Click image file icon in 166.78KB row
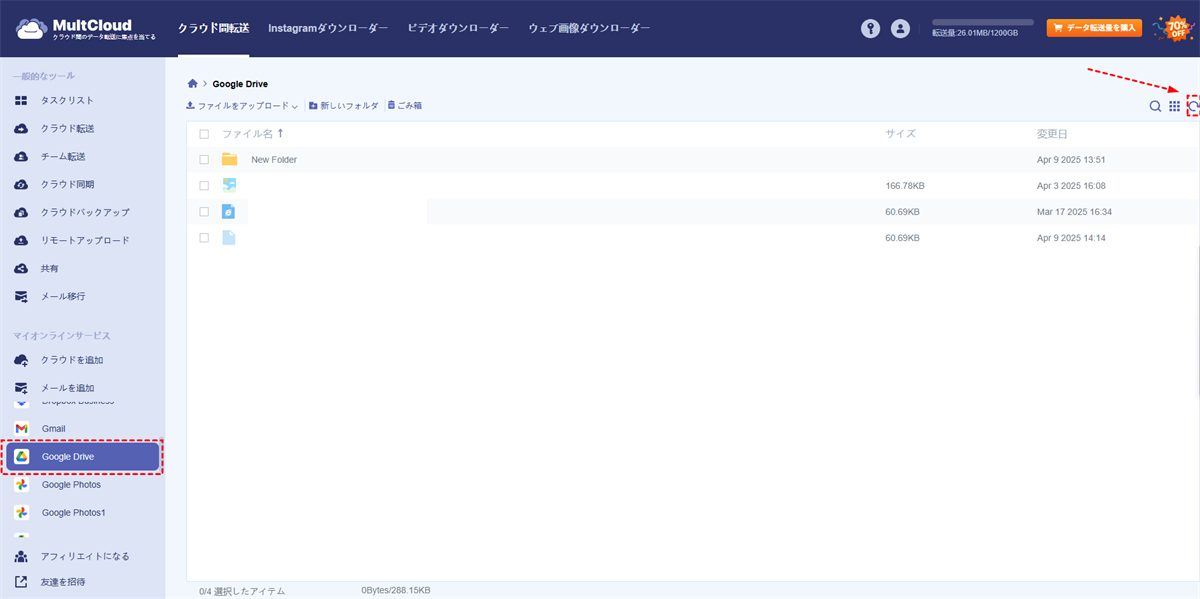 pos(229,186)
